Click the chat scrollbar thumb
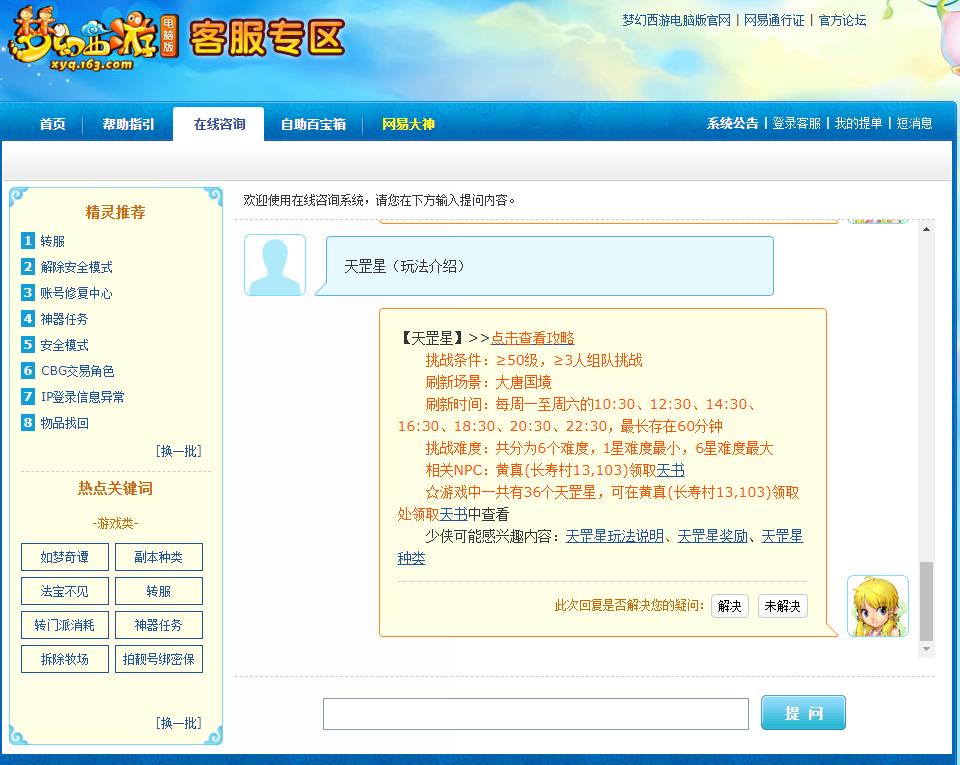Image resolution: width=960 pixels, height=765 pixels. [926, 601]
